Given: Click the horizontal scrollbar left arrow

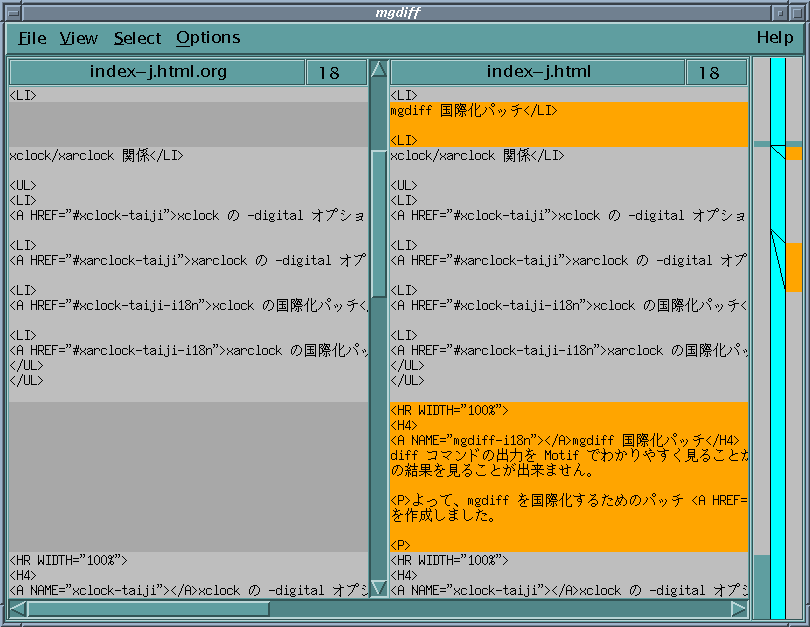Looking at the screenshot, I should 18,608.
